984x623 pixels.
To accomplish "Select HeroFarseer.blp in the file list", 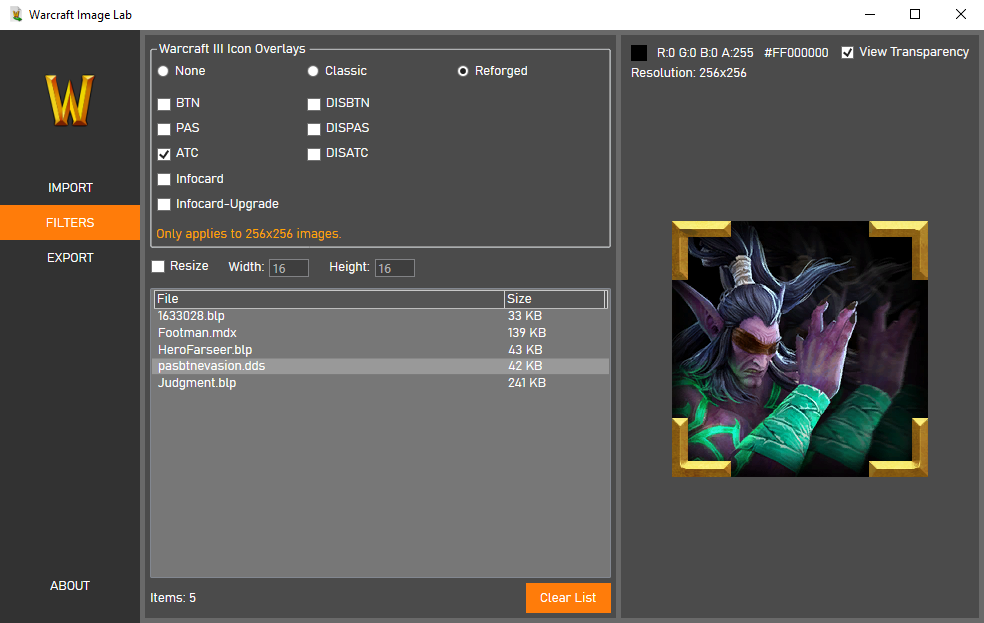I will click(x=380, y=350).
